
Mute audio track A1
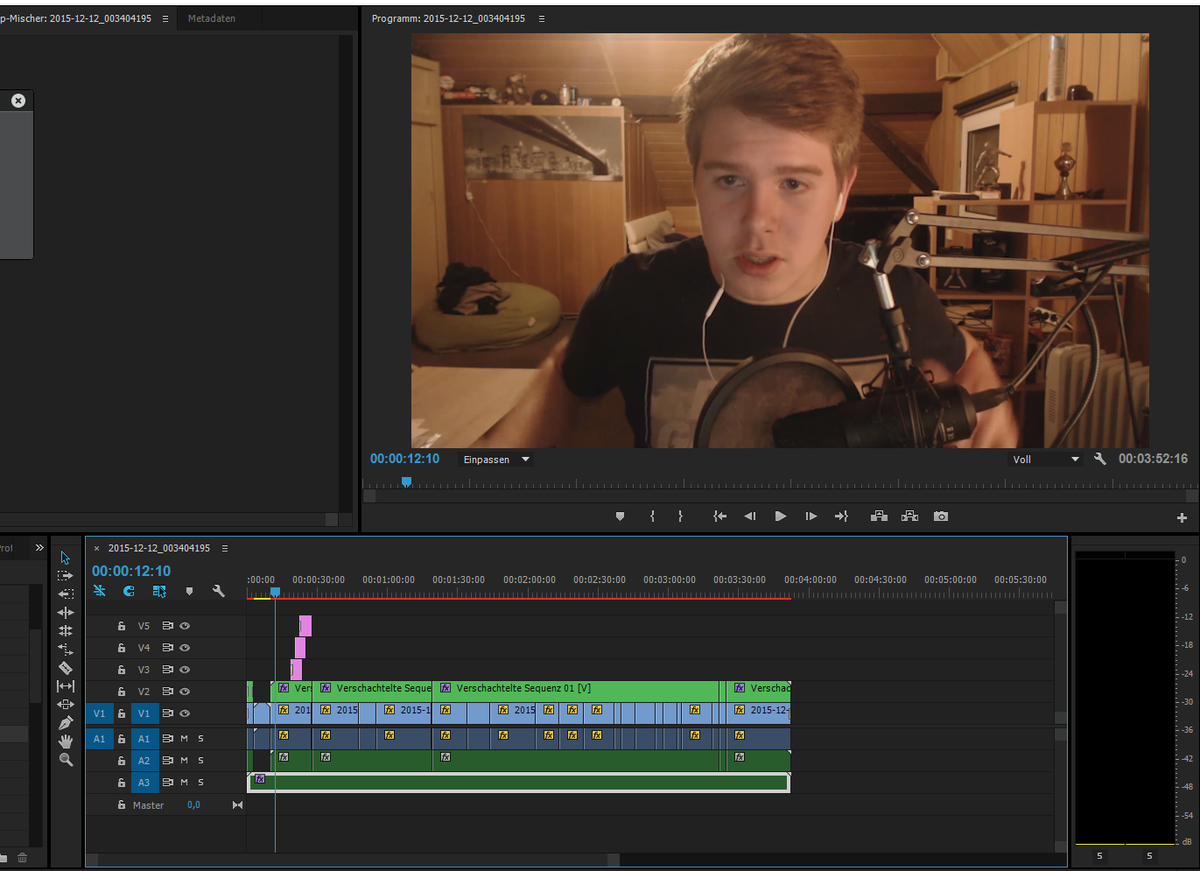click(x=184, y=738)
